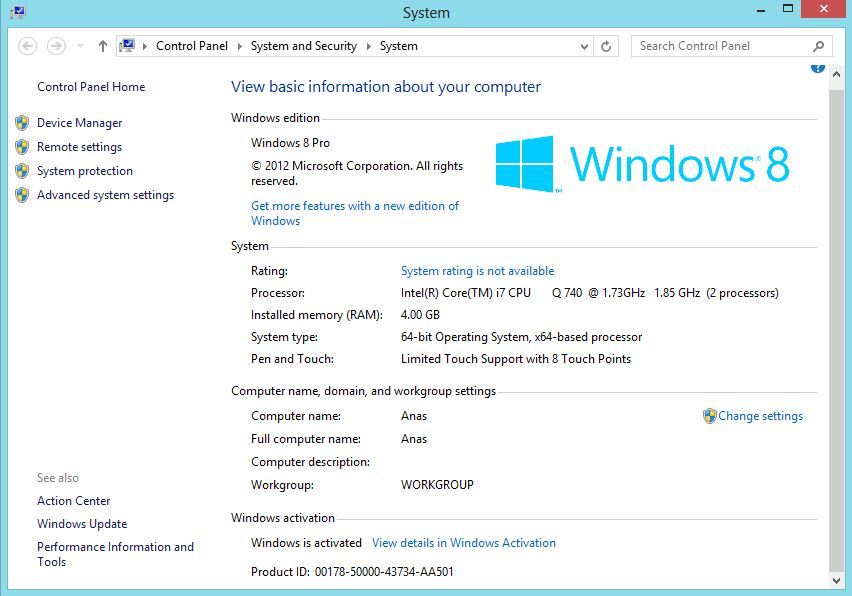Open Remote settings link
This screenshot has width=852, height=596.
click(79, 147)
